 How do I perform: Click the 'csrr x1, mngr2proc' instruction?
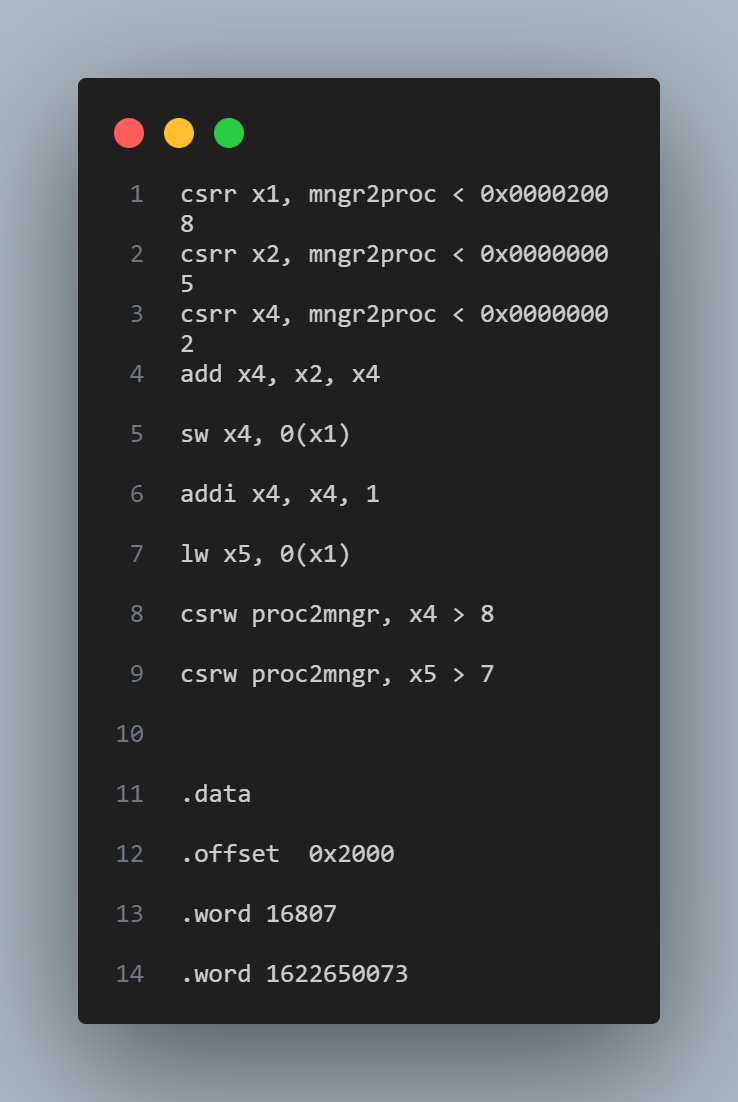(x=309, y=194)
